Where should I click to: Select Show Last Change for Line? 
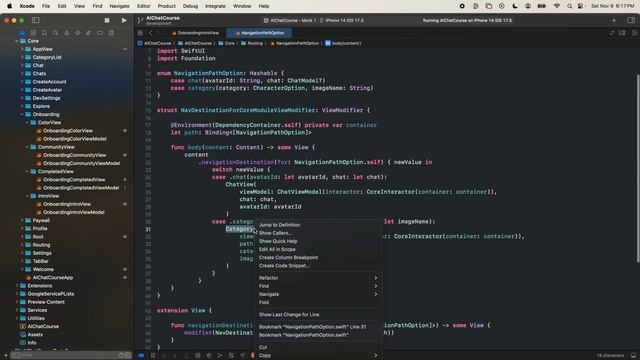click(x=289, y=315)
